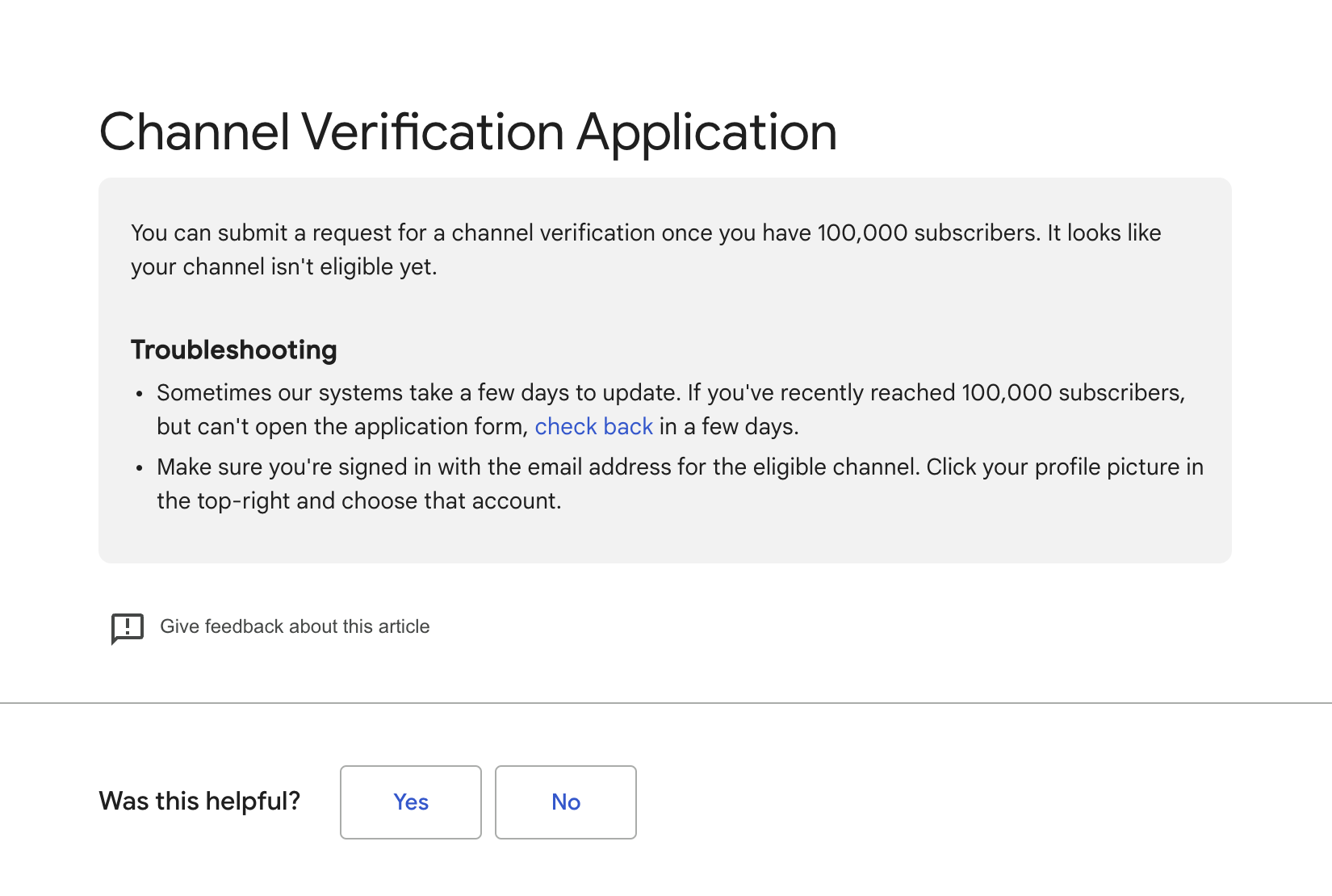Image resolution: width=1332 pixels, height=896 pixels.
Task: Click the "It looks like" phrase
Action: (1104, 232)
